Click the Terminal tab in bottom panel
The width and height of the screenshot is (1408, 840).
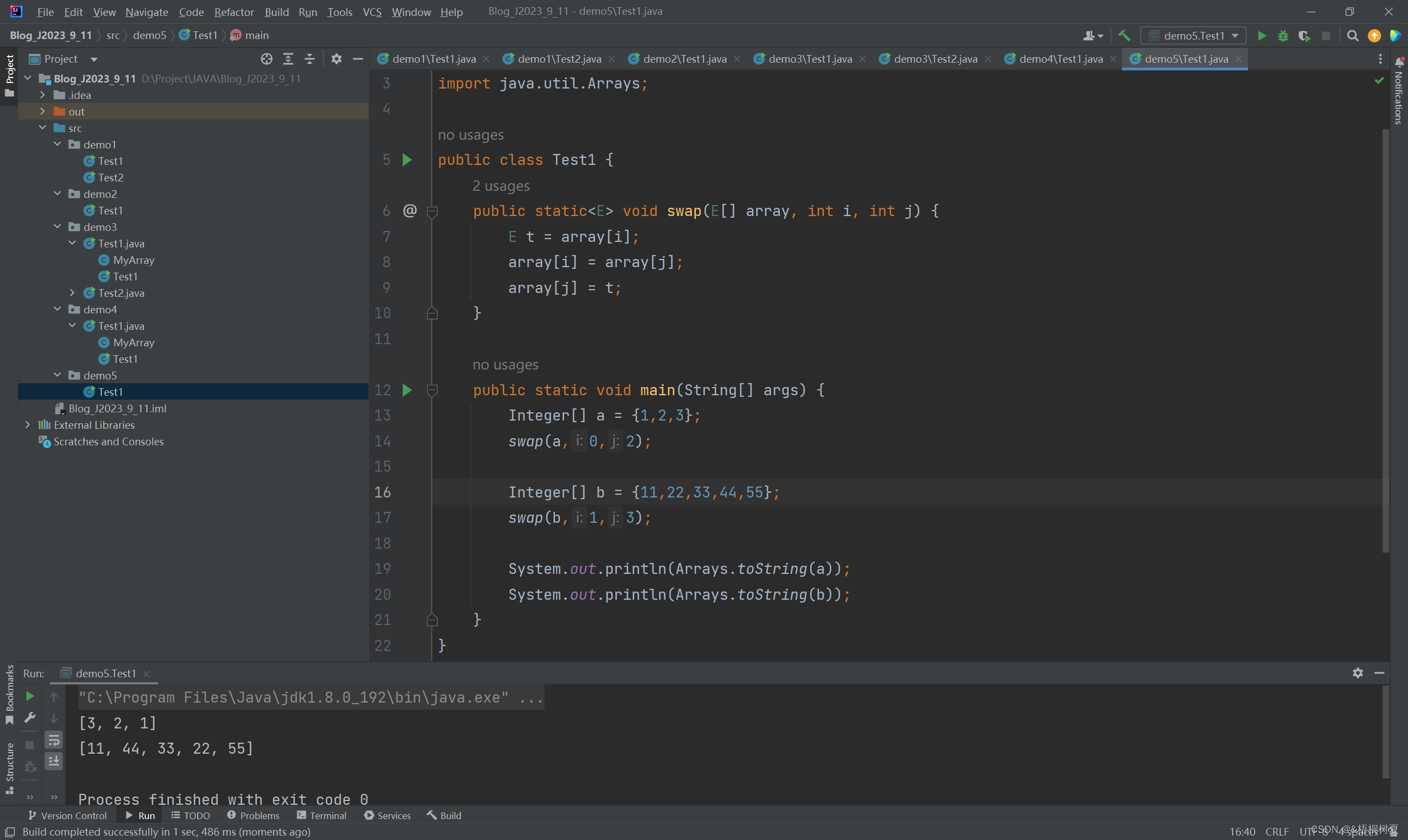coord(322,815)
